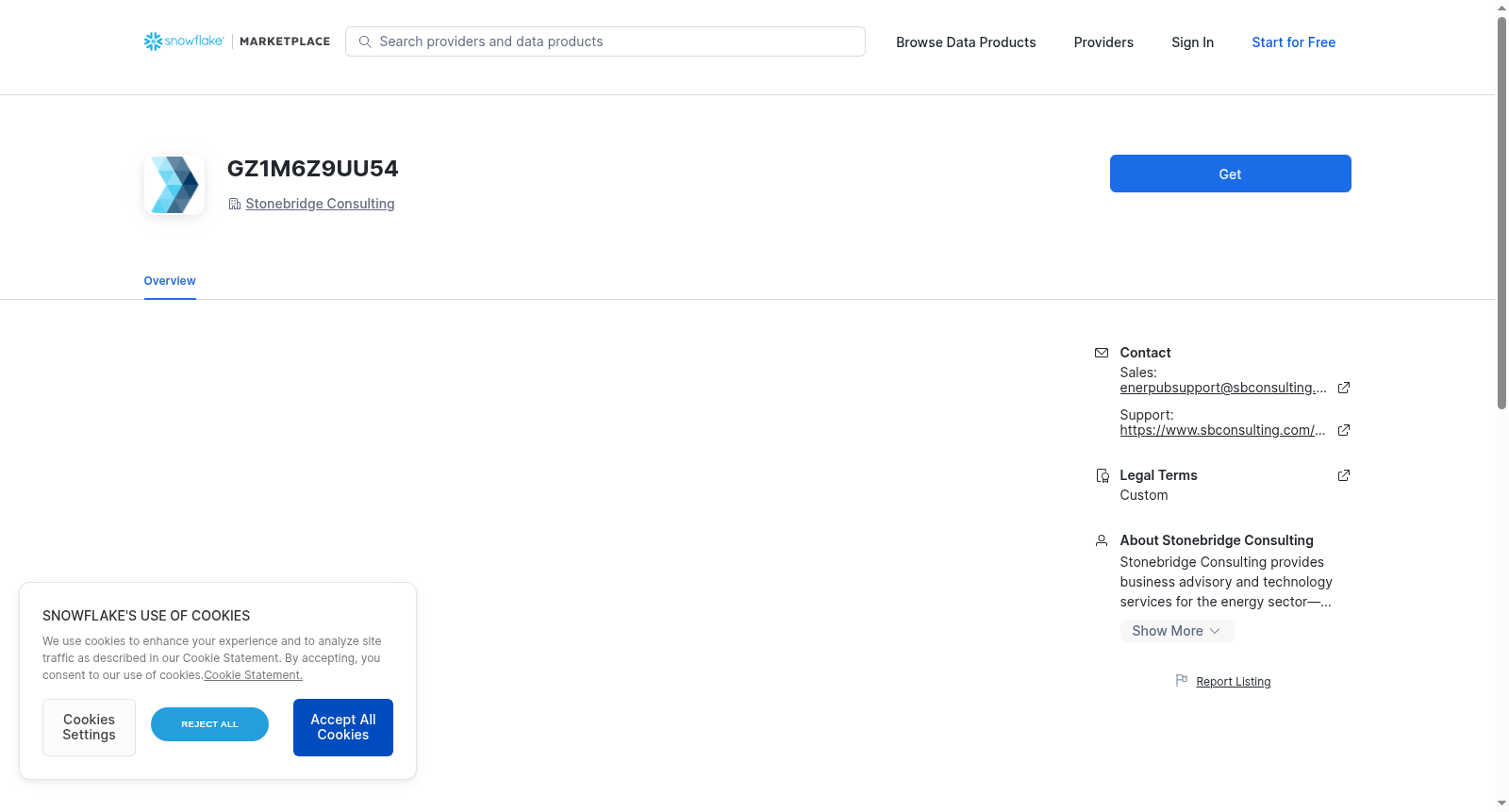Expand description with Show More

click(x=1177, y=631)
